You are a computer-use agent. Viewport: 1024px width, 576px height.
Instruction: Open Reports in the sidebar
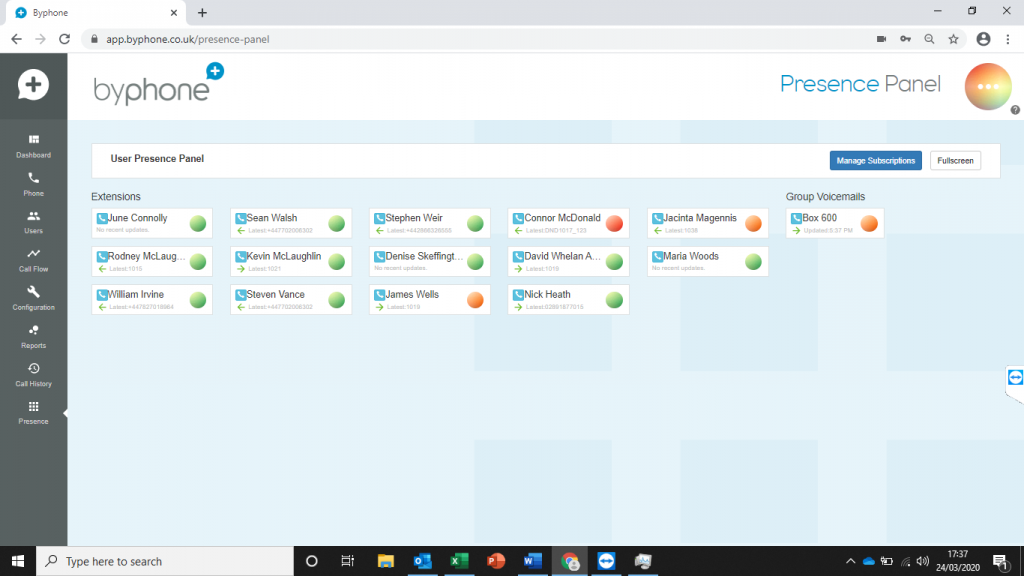pyautogui.click(x=33, y=337)
